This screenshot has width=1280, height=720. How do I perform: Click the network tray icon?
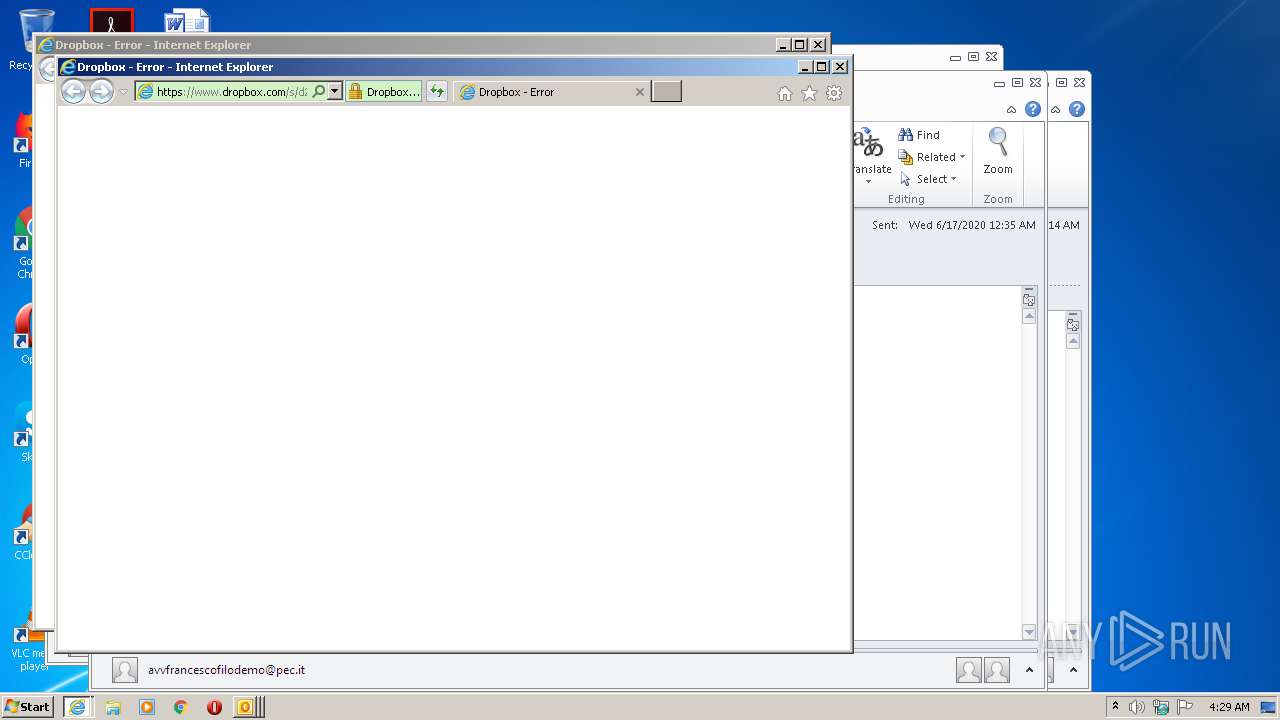1161,706
